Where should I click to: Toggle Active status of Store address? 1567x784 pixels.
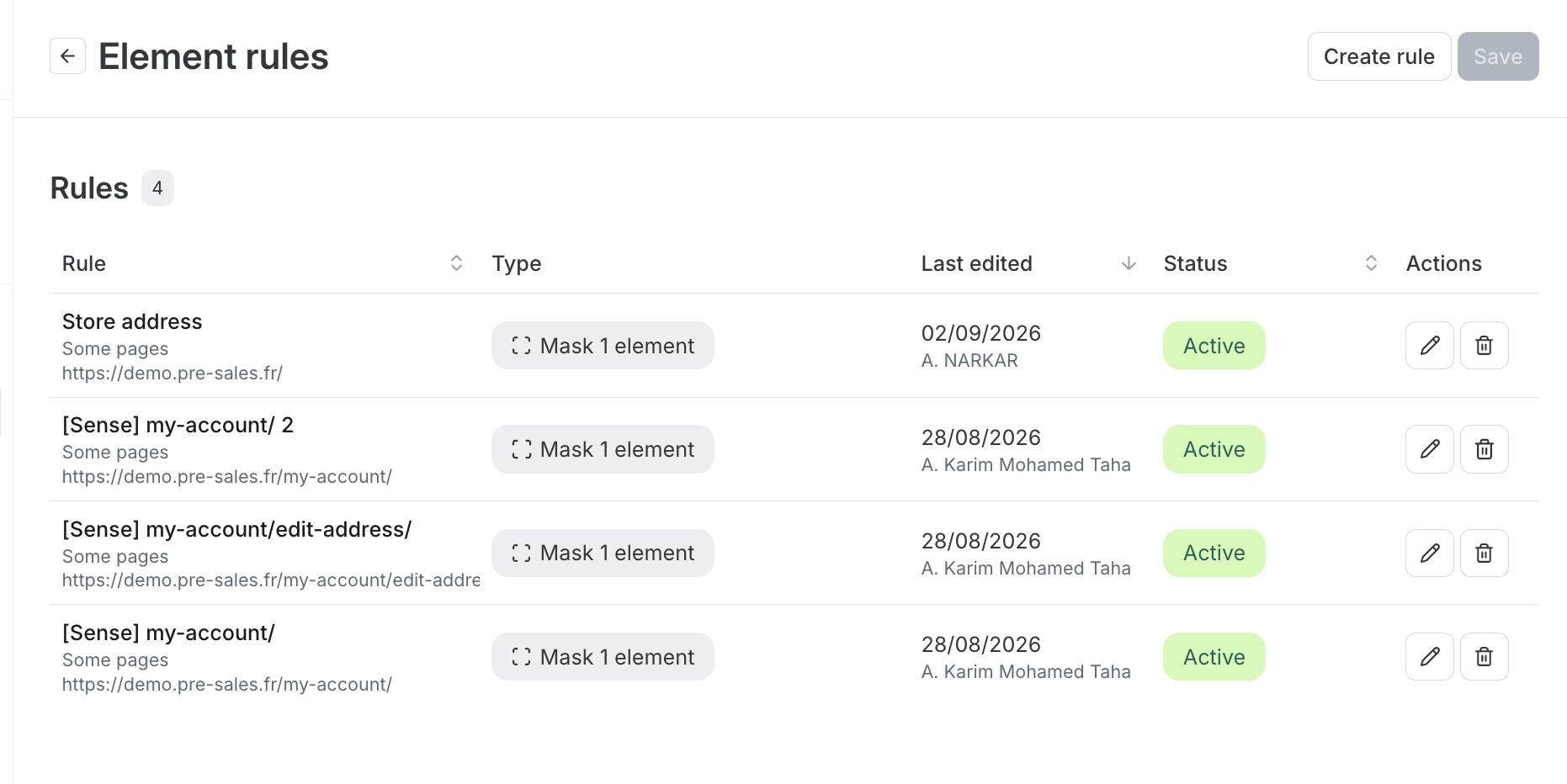pyautogui.click(x=1214, y=346)
